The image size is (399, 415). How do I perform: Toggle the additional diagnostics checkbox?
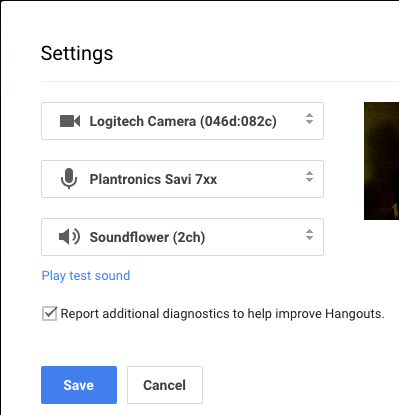50,314
